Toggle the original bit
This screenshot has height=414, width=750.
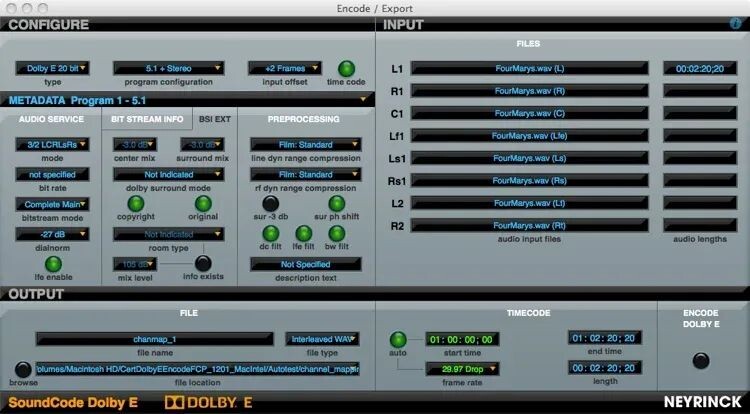pos(203,204)
